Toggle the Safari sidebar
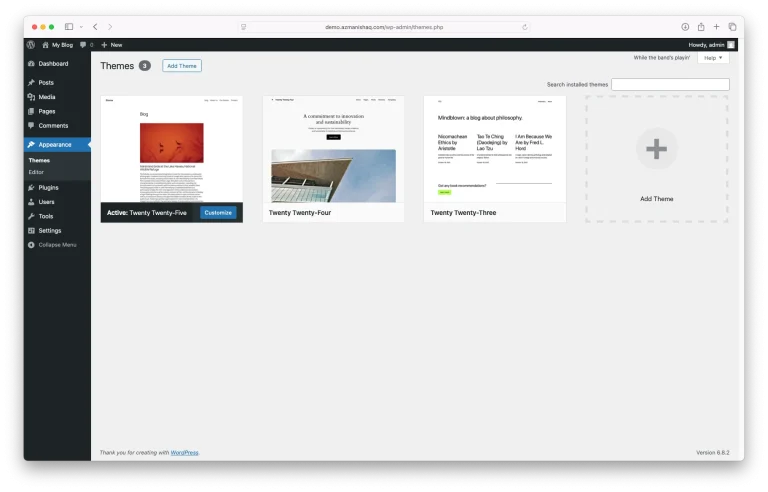 (69, 27)
